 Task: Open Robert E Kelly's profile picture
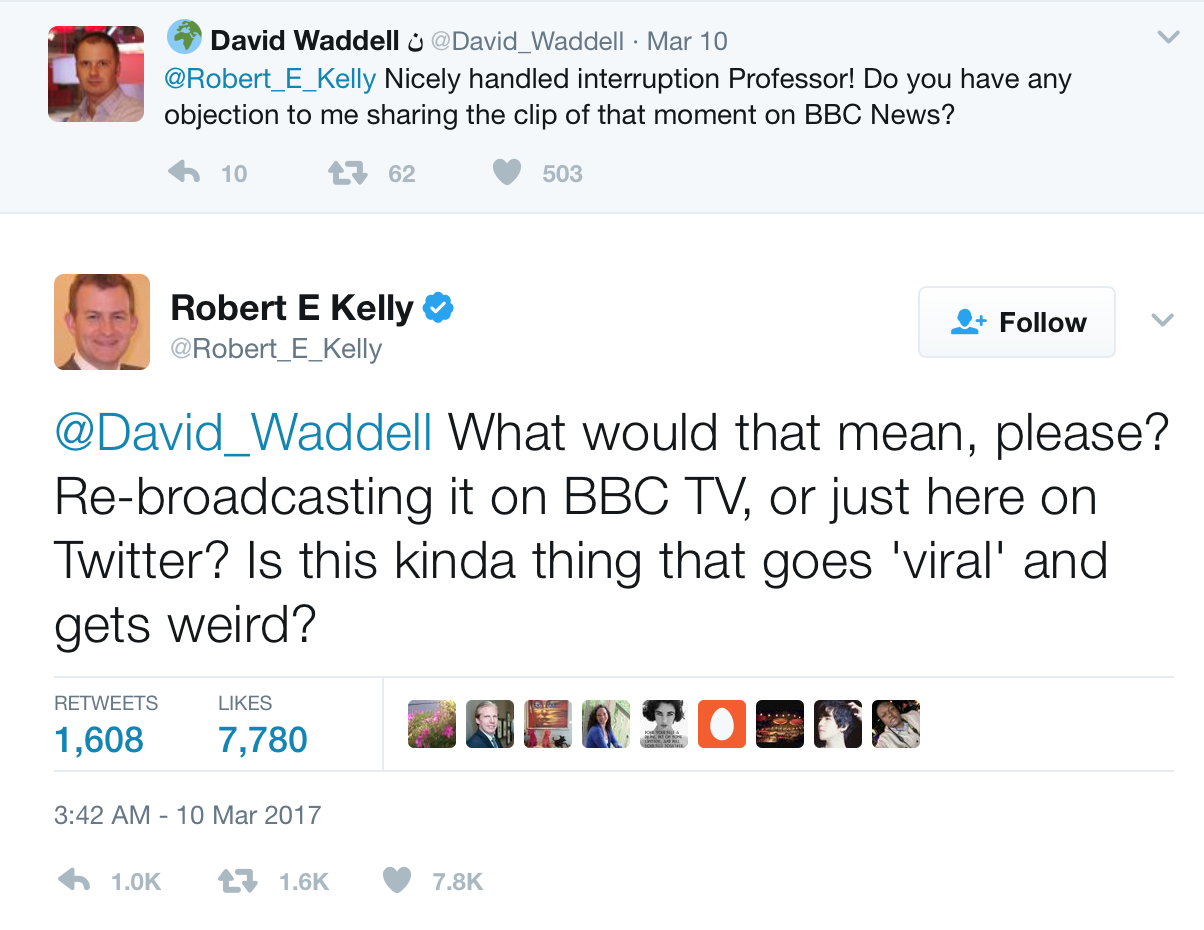click(x=102, y=322)
